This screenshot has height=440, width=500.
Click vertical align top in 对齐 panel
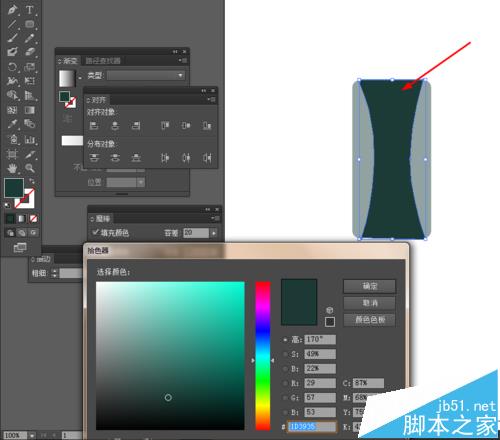point(165,126)
